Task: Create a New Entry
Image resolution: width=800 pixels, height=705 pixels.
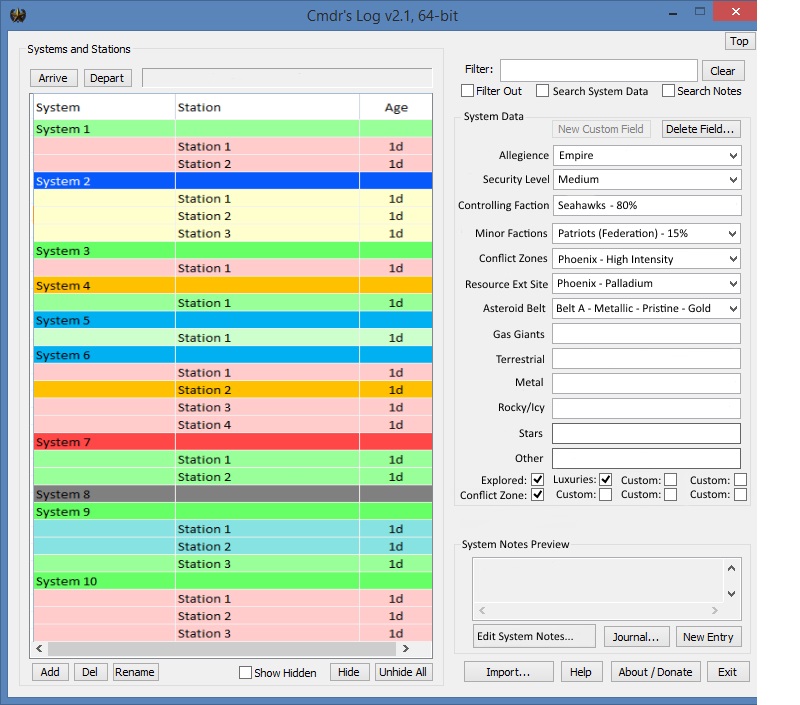Action: [x=709, y=637]
